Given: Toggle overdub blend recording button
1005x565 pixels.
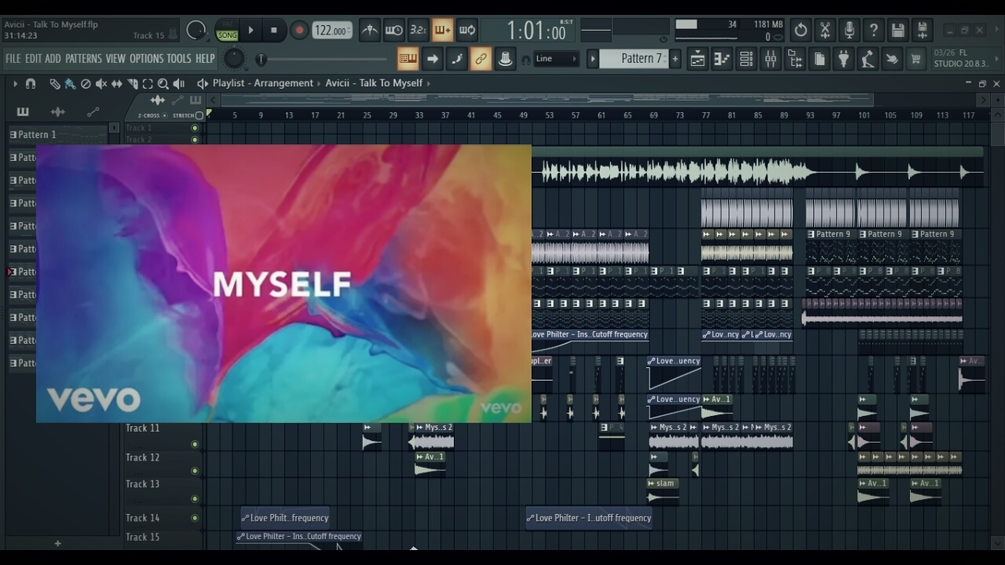Looking at the screenshot, I should click(442, 30).
